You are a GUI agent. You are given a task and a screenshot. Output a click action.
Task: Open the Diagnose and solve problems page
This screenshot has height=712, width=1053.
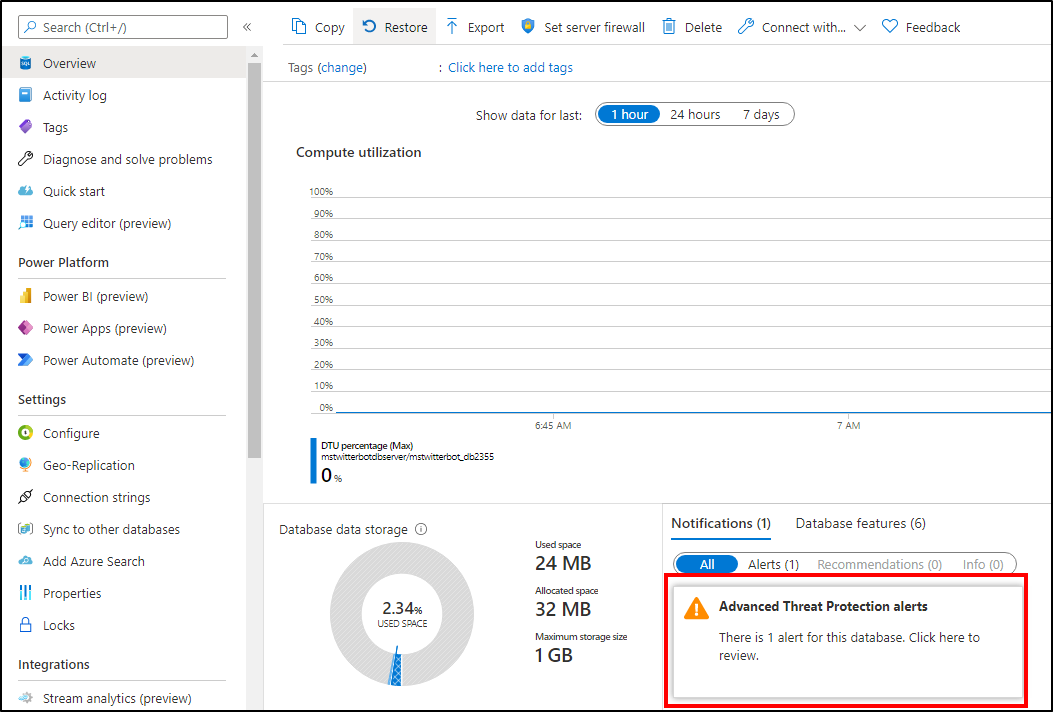point(129,159)
